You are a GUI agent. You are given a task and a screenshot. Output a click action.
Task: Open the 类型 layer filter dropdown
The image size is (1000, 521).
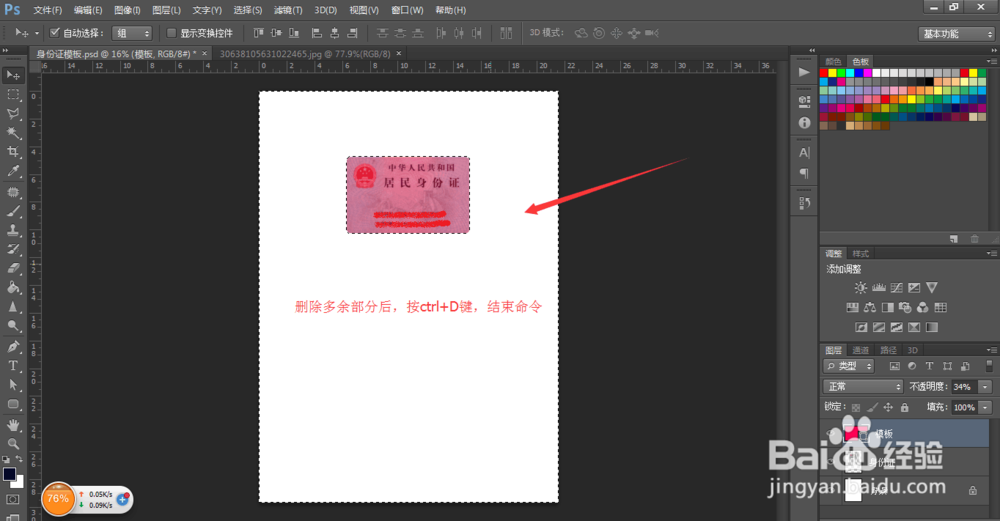(849, 366)
